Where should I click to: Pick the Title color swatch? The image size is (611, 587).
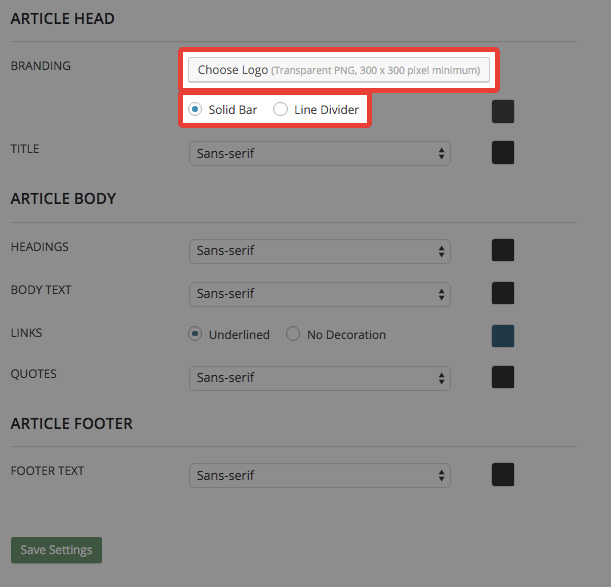503,152
